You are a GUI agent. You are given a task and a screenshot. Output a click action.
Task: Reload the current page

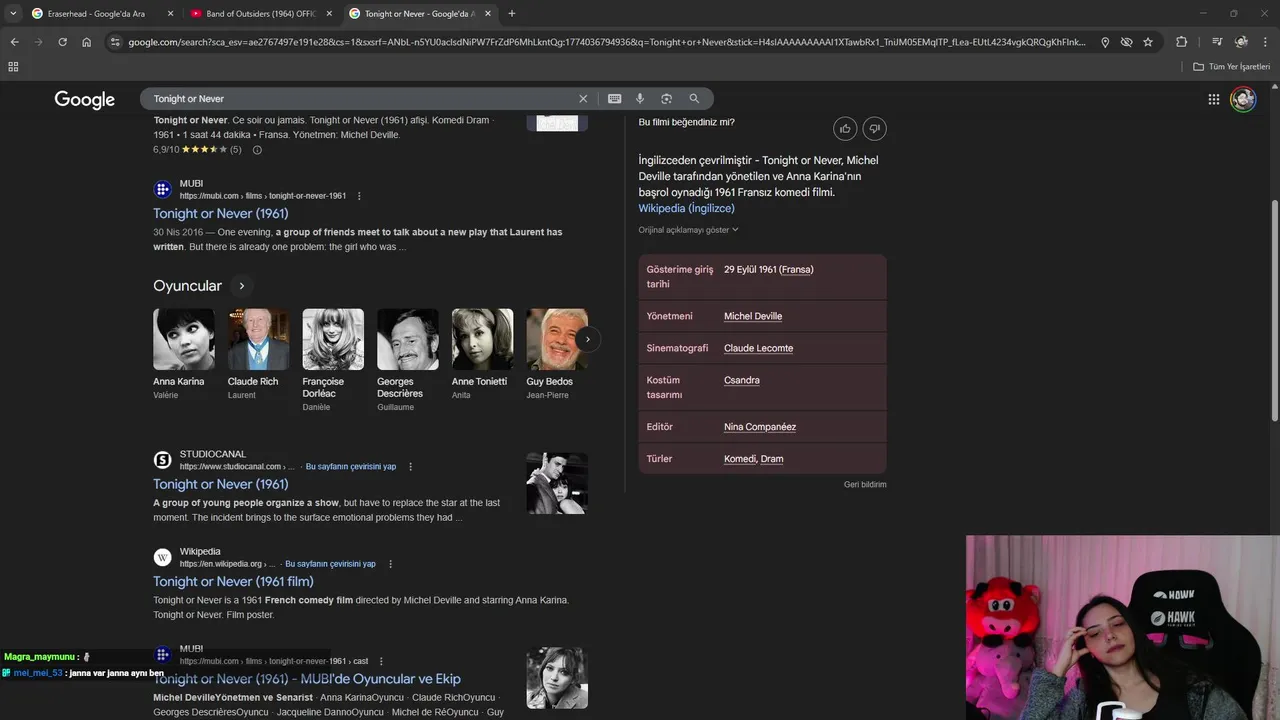click(x=62, y=42)
